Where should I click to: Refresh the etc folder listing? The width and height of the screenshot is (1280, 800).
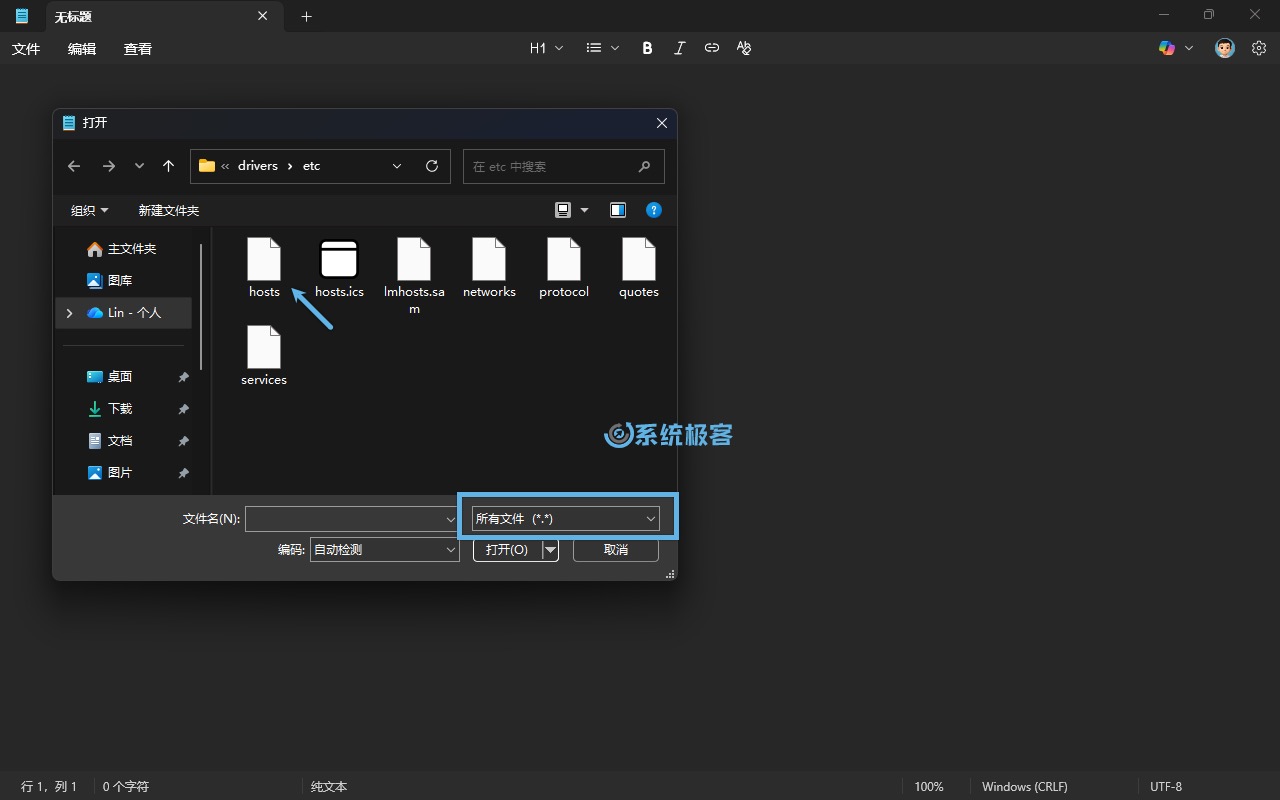(x=432, y=166)
